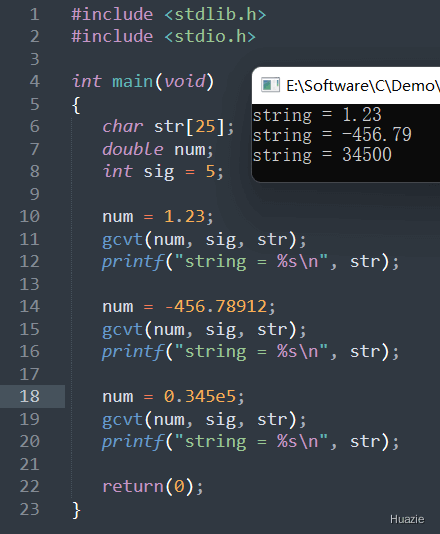Click the gcvt call on line 19
The width and height of the screenshot is (440, 534).
pos(204,419)
